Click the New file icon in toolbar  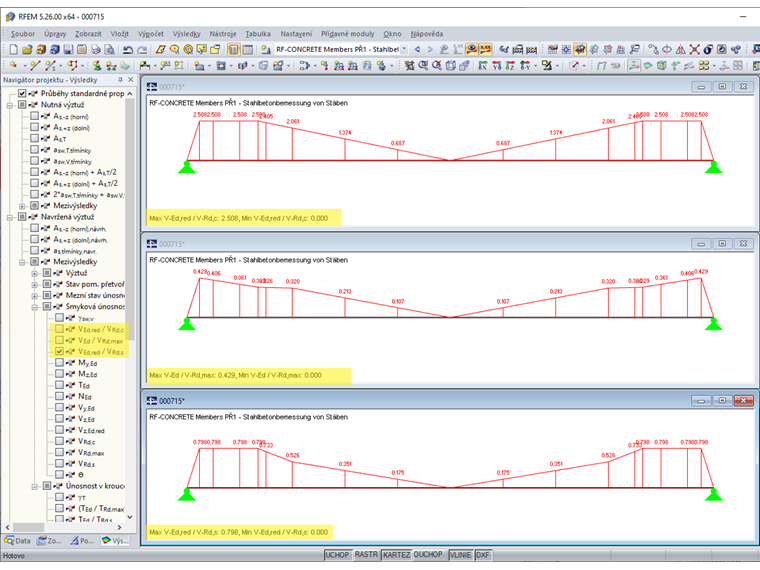click(11, 49)
